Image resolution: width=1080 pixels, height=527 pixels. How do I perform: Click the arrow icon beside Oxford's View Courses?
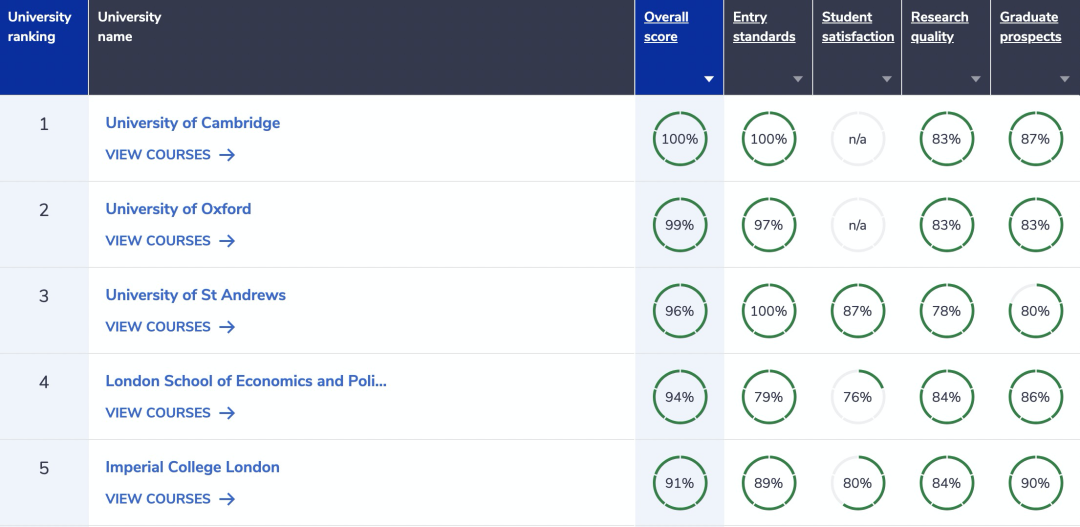[x=227, y=241]
